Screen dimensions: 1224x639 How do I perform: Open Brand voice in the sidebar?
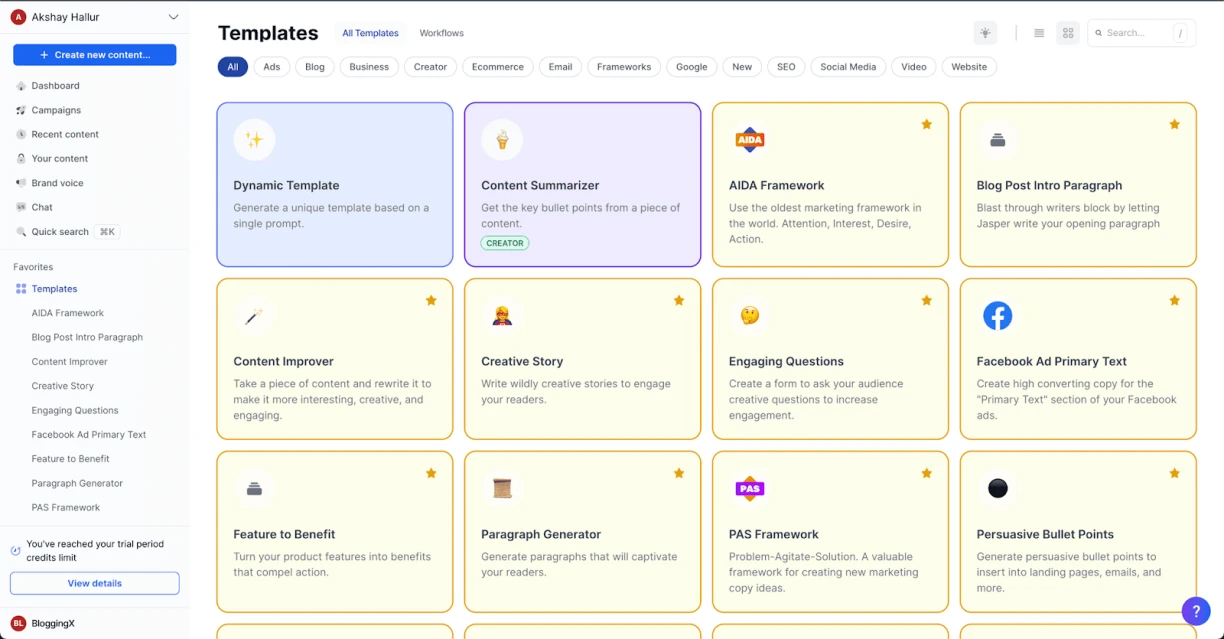pos(57,183)
